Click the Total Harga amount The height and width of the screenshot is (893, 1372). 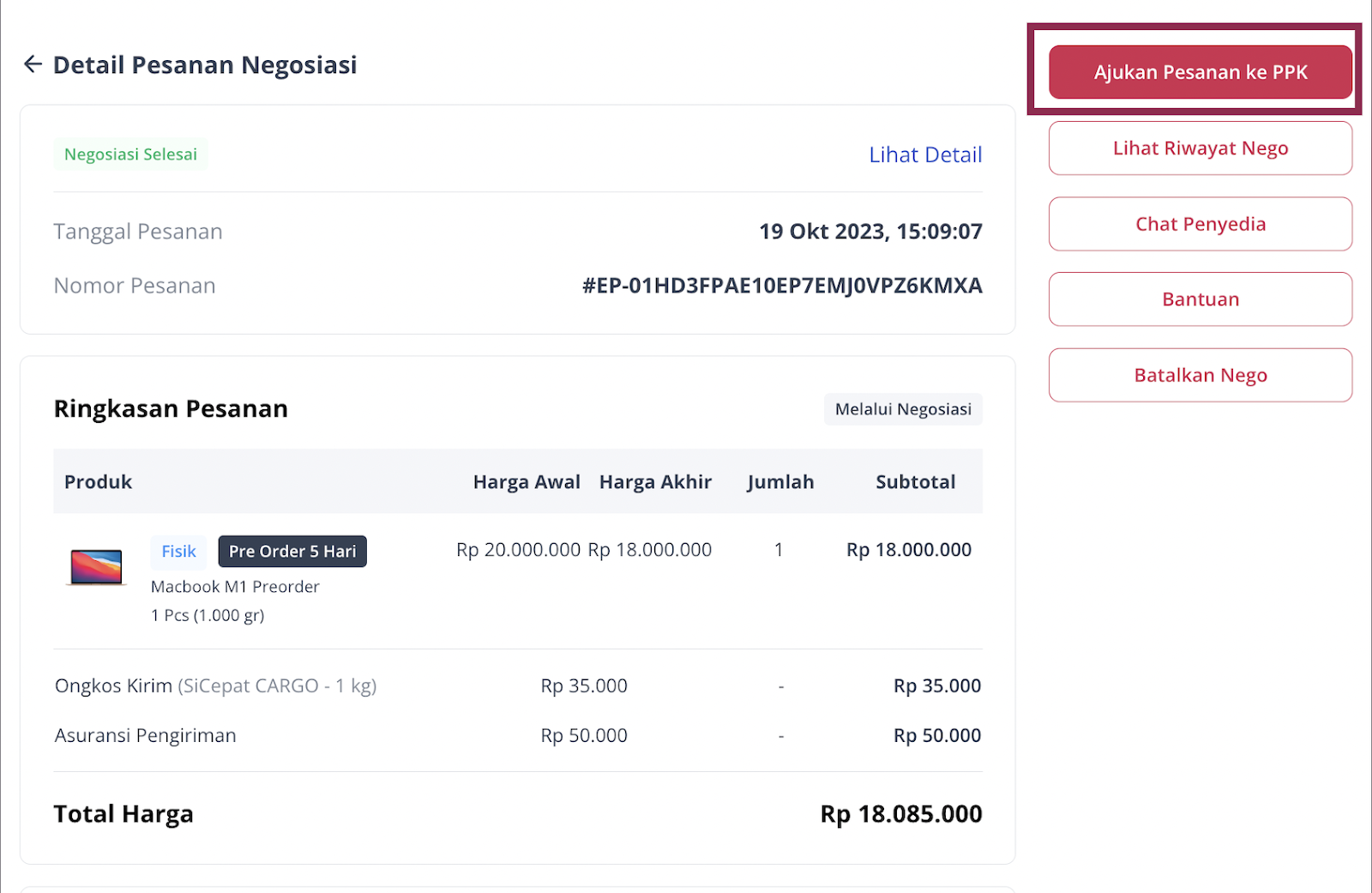tap(900, 813)
